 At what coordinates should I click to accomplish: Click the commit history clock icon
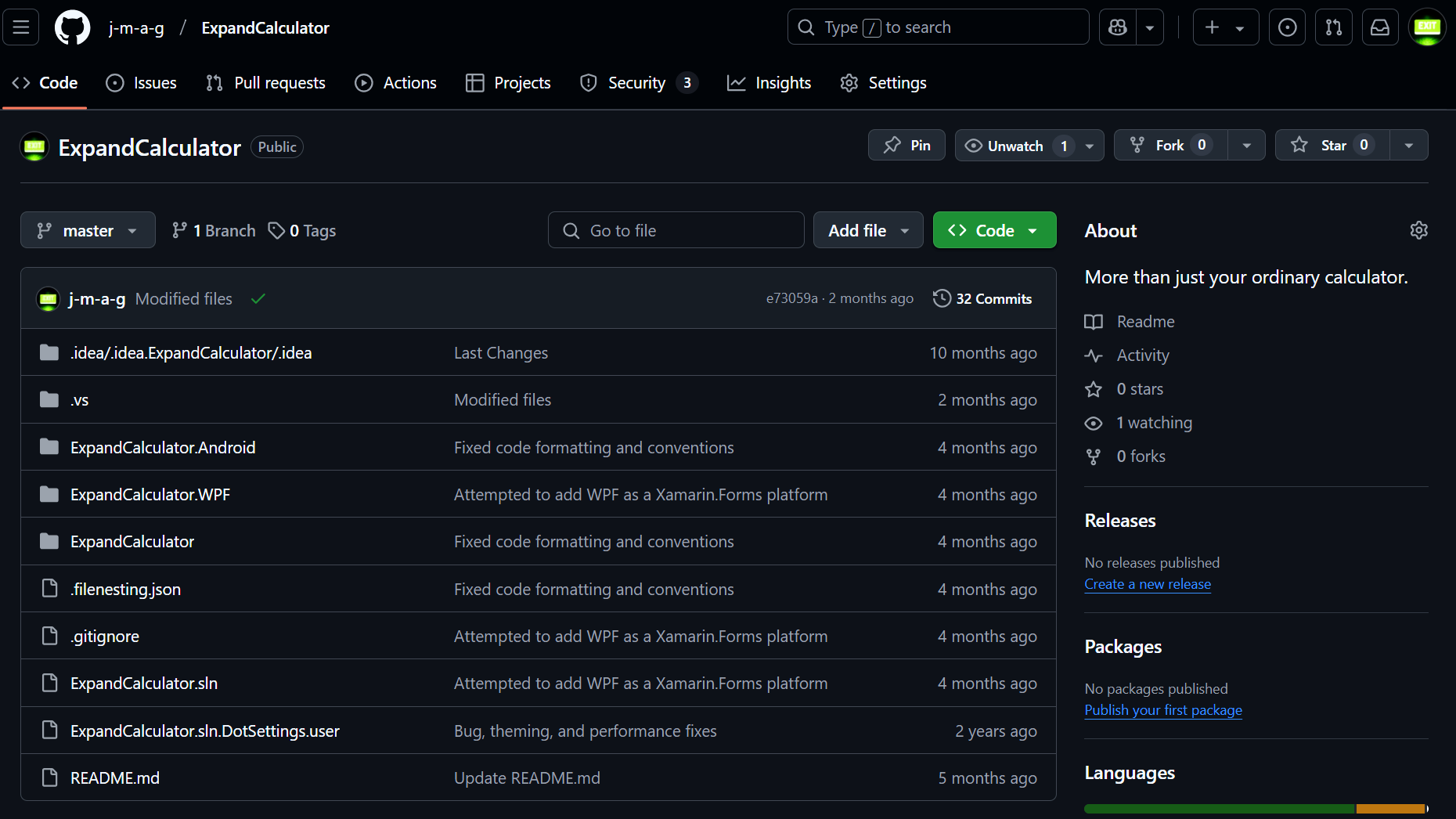point(942,298)
